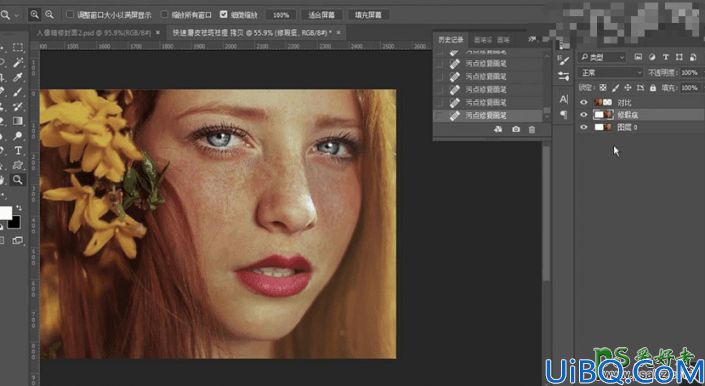This screenshot has height=386, width=705.
Task: Select the 图层 0 layer
Action: pyautogui.click(x=640, y=128)
